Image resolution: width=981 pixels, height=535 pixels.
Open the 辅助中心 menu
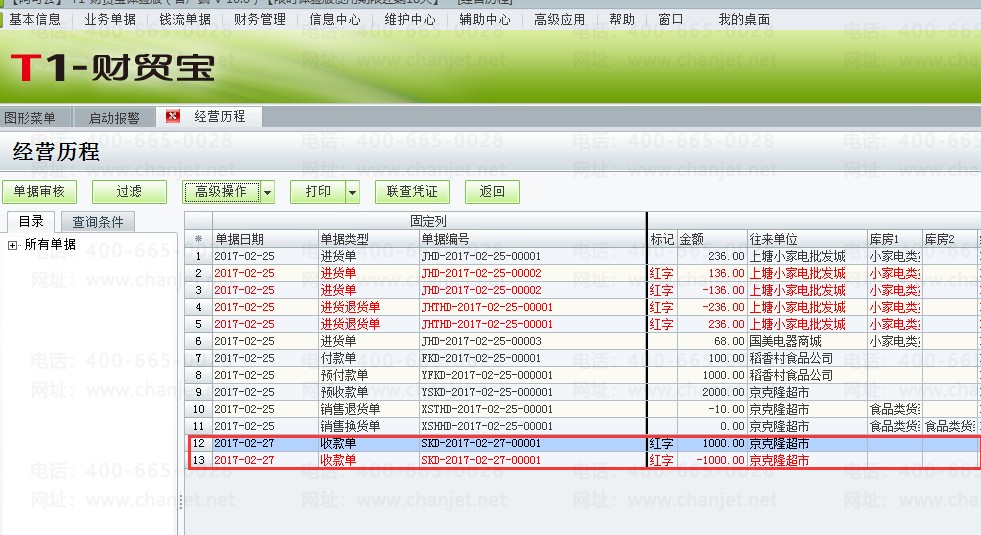tap(485, 19)
